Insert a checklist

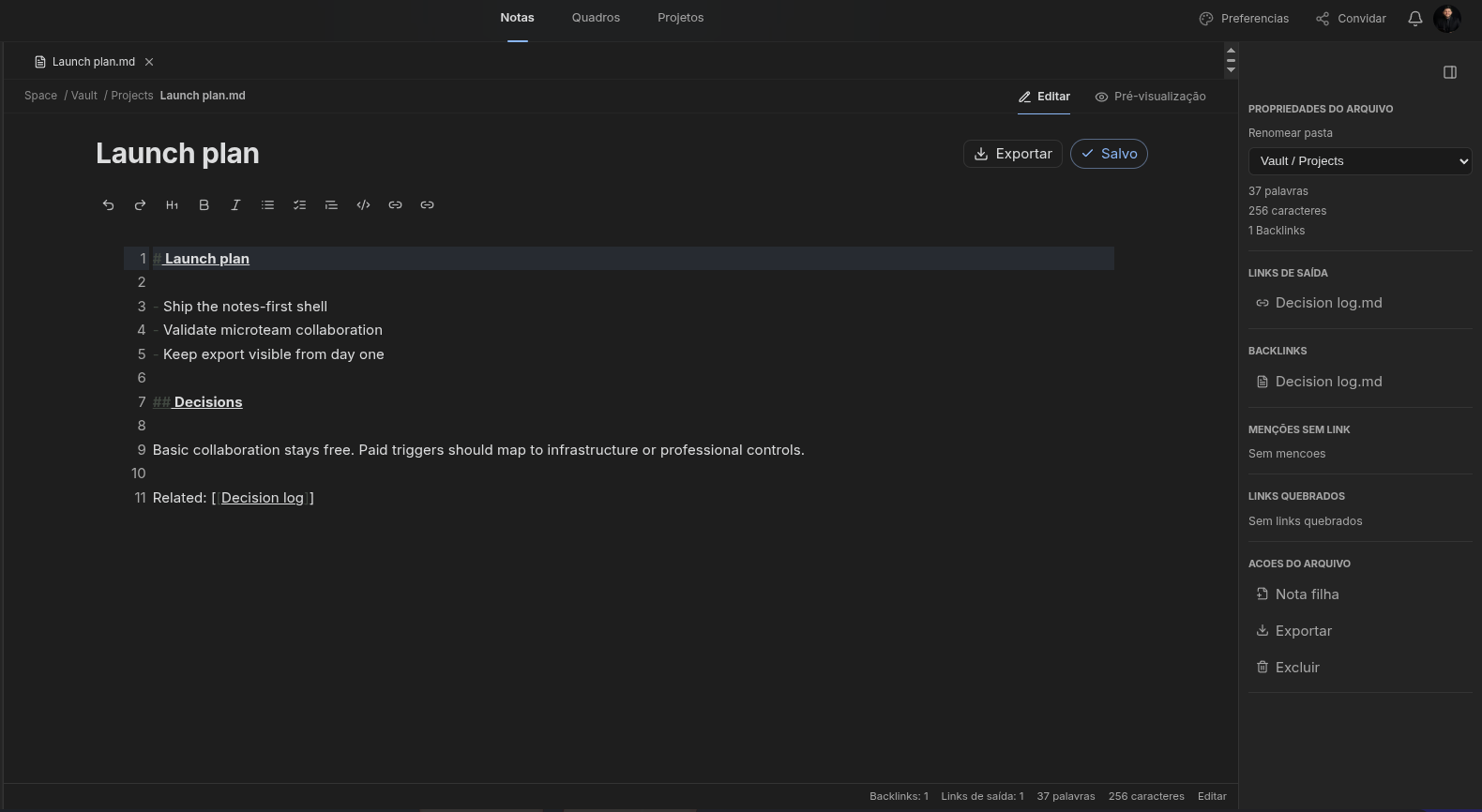299,204
